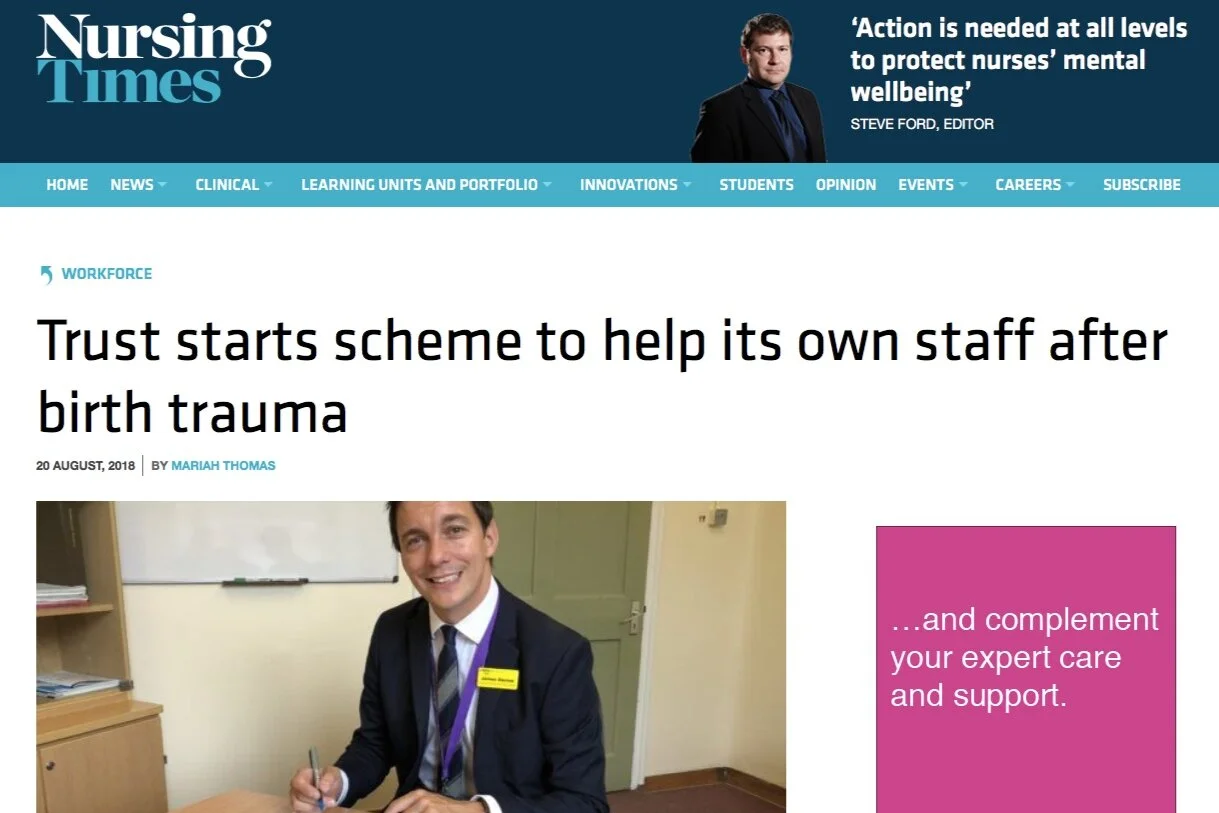
Task: Select the Opinion menu item
Action: (846, 185)
